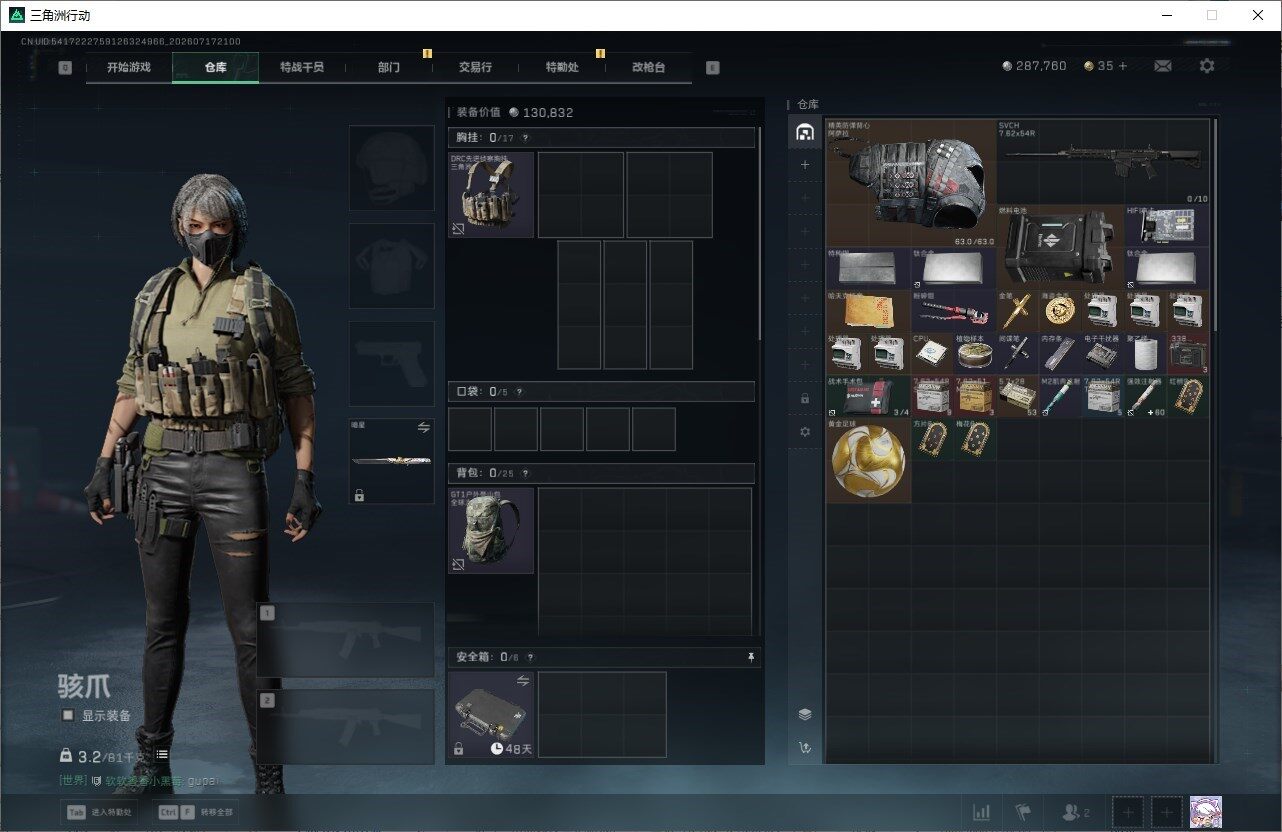Open the settings gear in top bar
This screenshot has width=1282, height=832.
tap(1207, 66)
